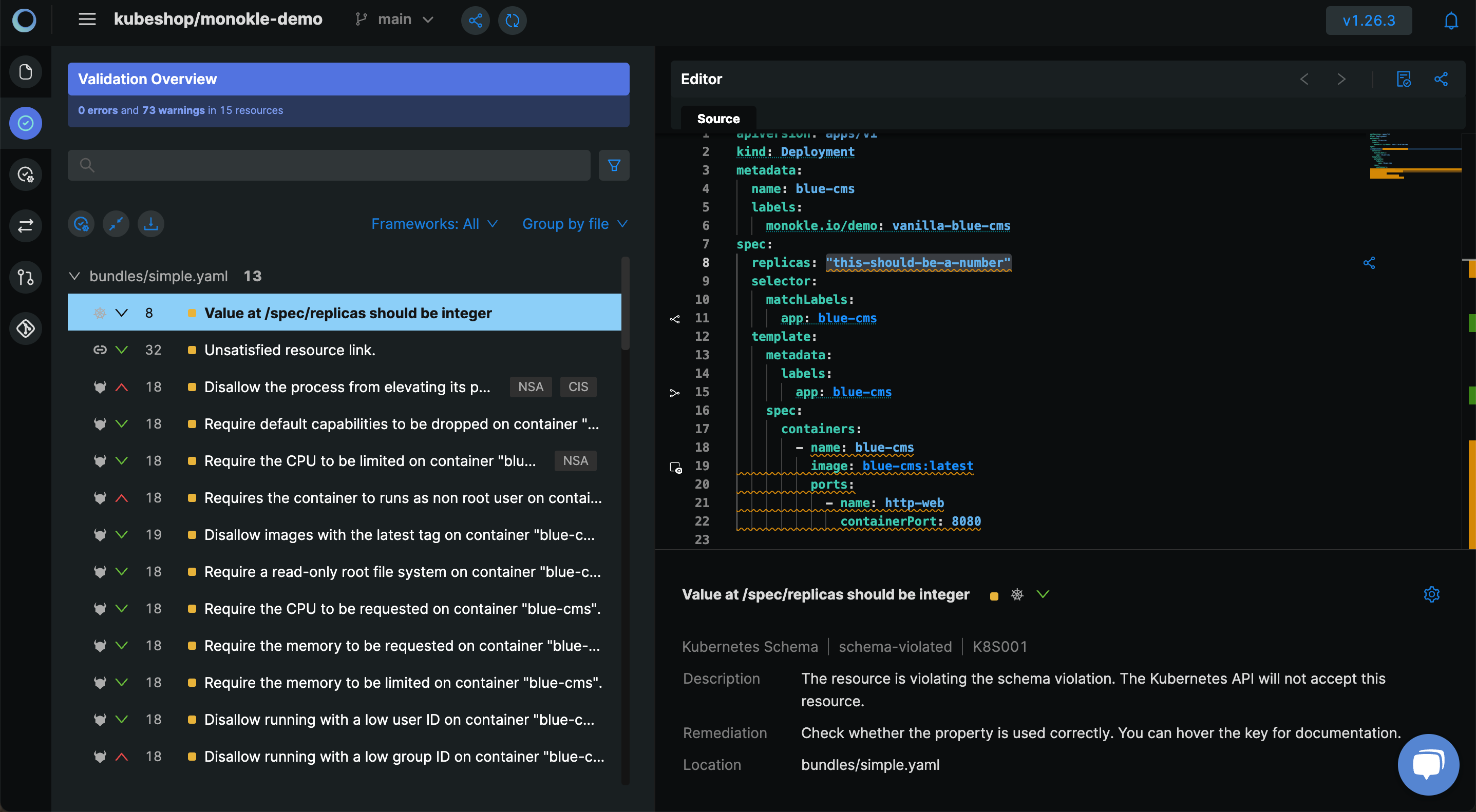Screen dimensions: 1476x812
Task: Expand the warning item count chevron for replicas
Action: [121, 312]
